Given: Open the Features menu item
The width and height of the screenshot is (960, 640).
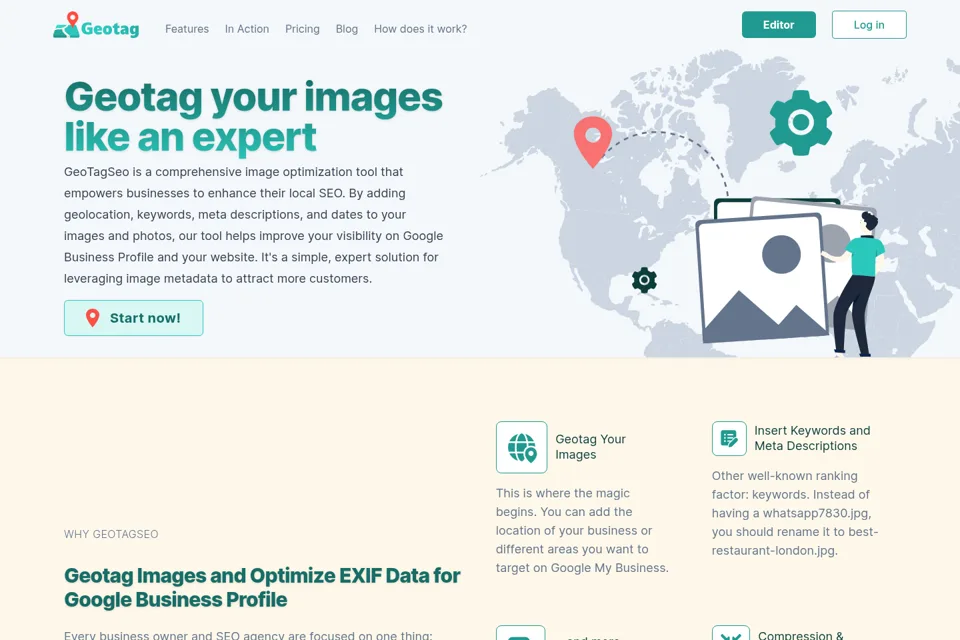Looking at the screenshot, I should [187, 29].
